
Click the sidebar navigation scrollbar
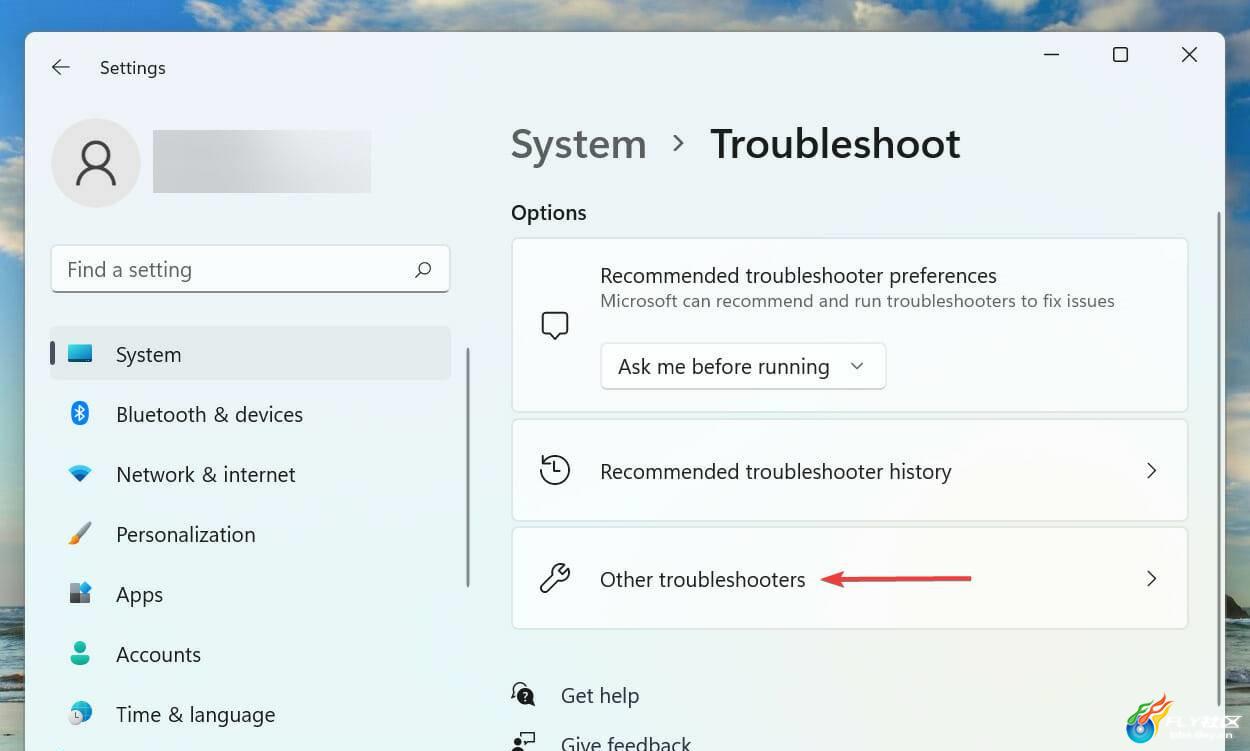tap(468, 467)
